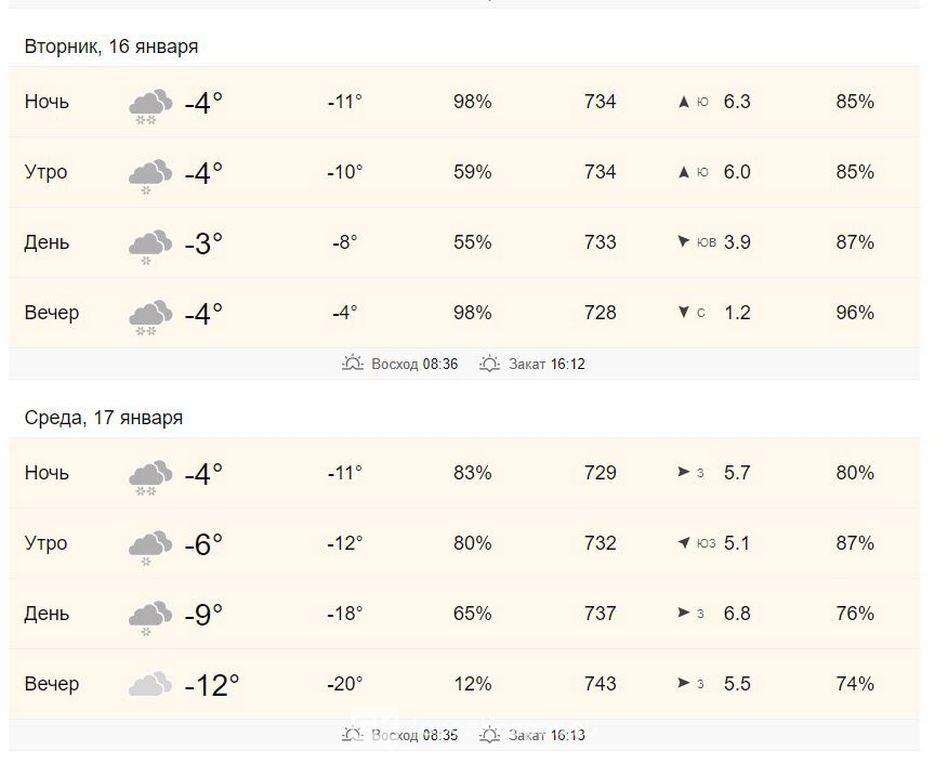Click Wednesday evening precipitation chance 12%
Screen dimensions: 948x764
tap(472, 684)
